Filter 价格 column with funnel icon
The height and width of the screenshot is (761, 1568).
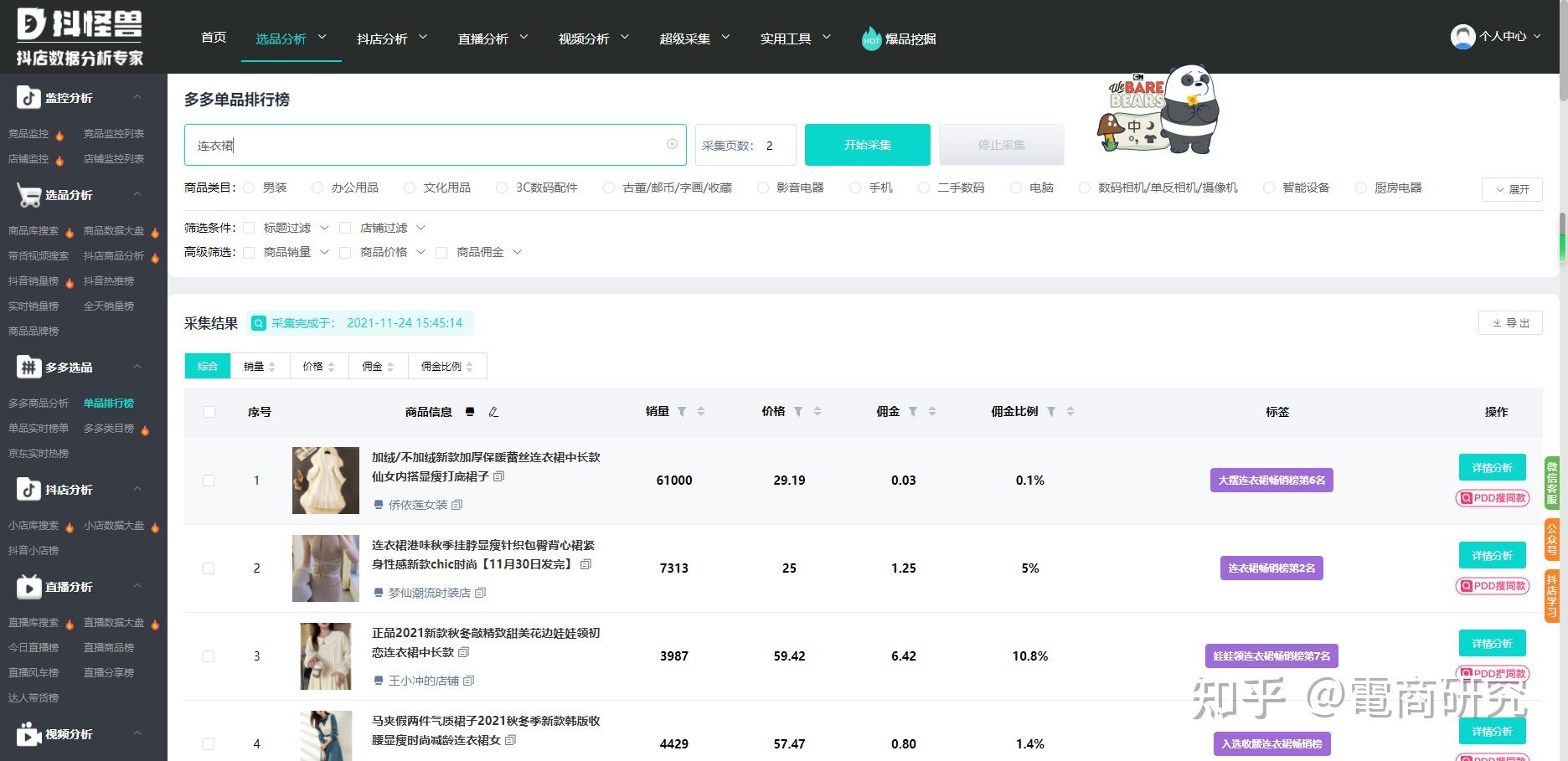tap(798, 412)
